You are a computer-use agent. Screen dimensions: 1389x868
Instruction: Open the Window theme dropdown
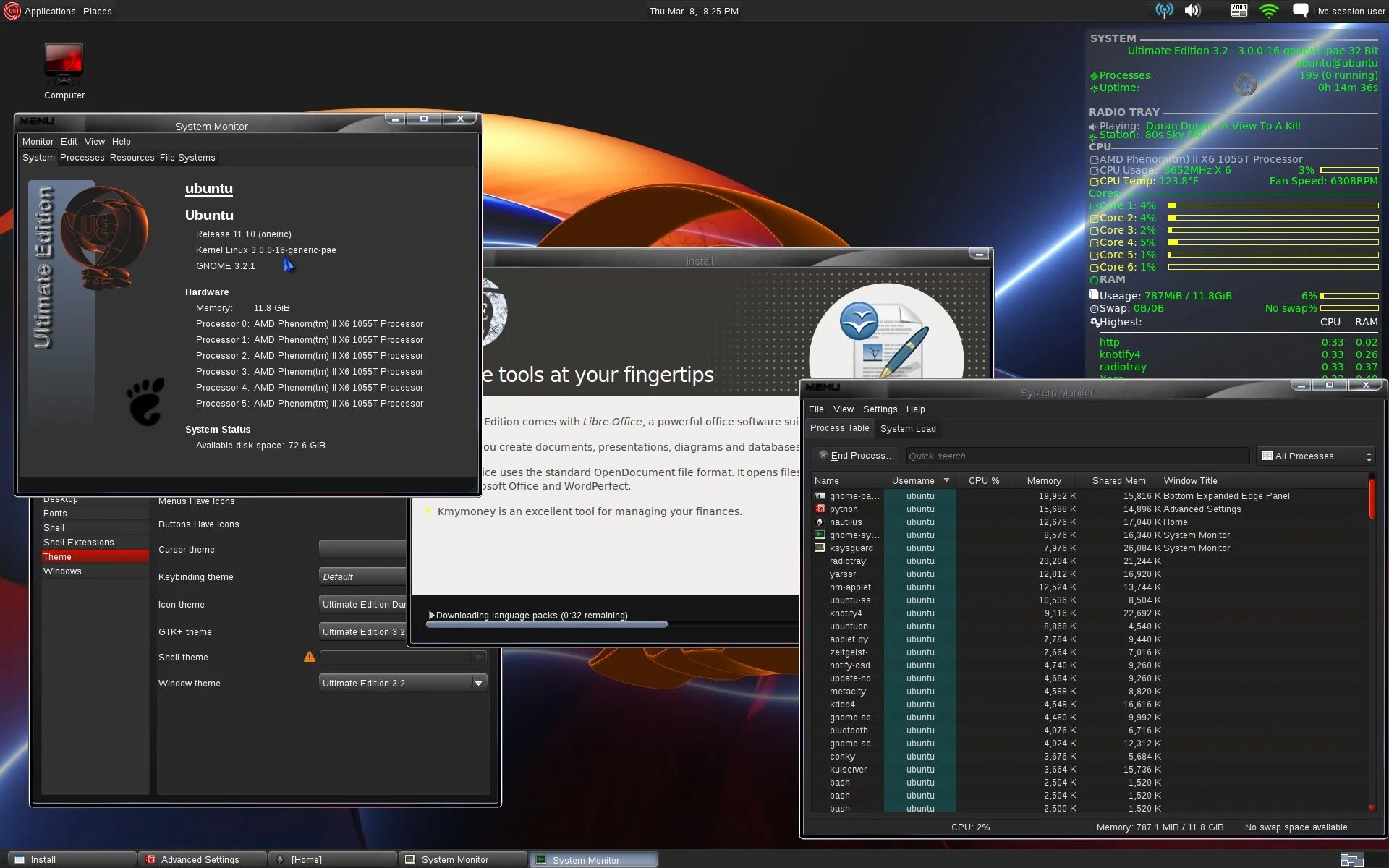click(402, 683)
